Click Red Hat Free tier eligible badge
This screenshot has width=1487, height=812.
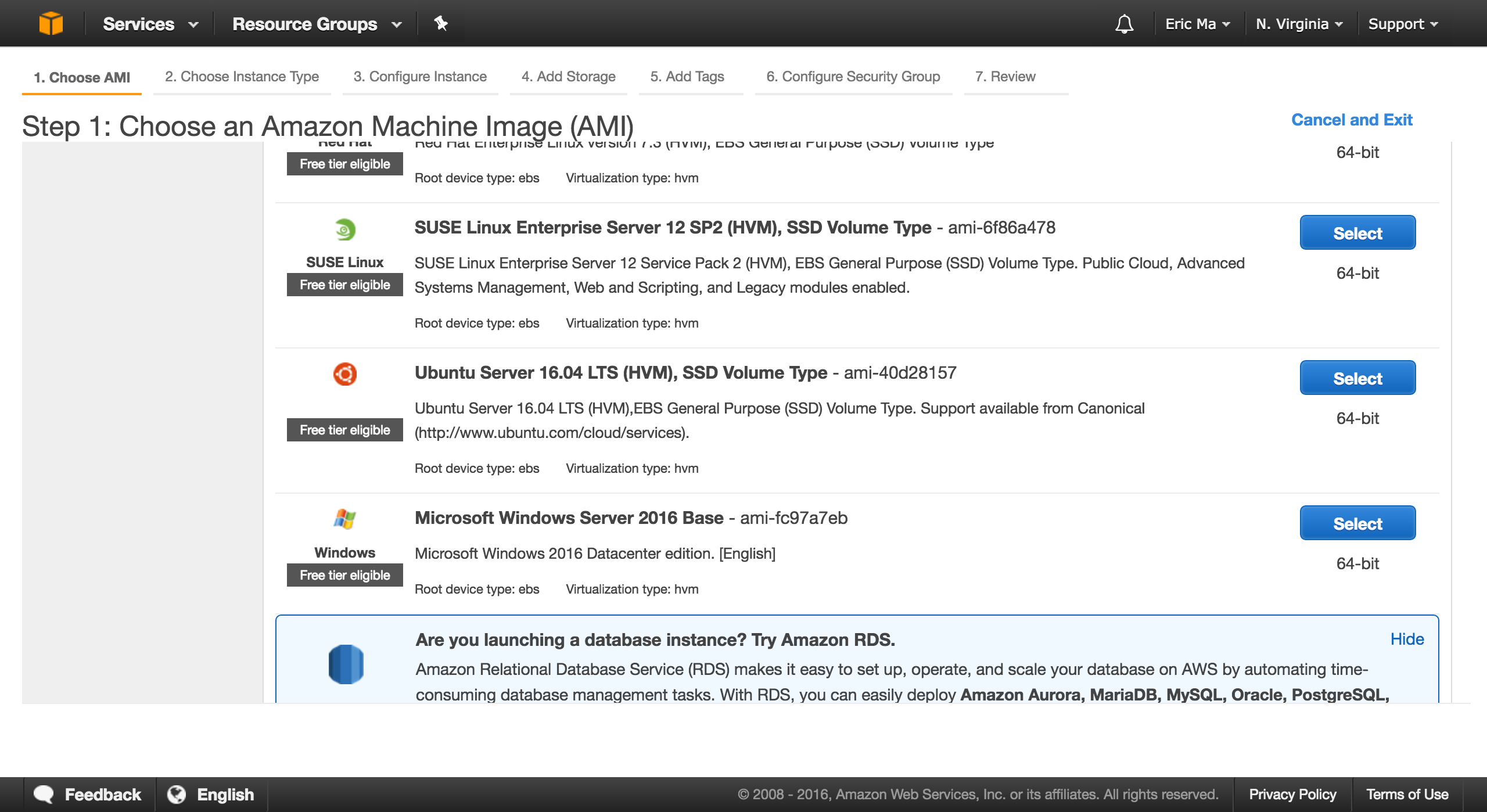[x=345, y=164]
